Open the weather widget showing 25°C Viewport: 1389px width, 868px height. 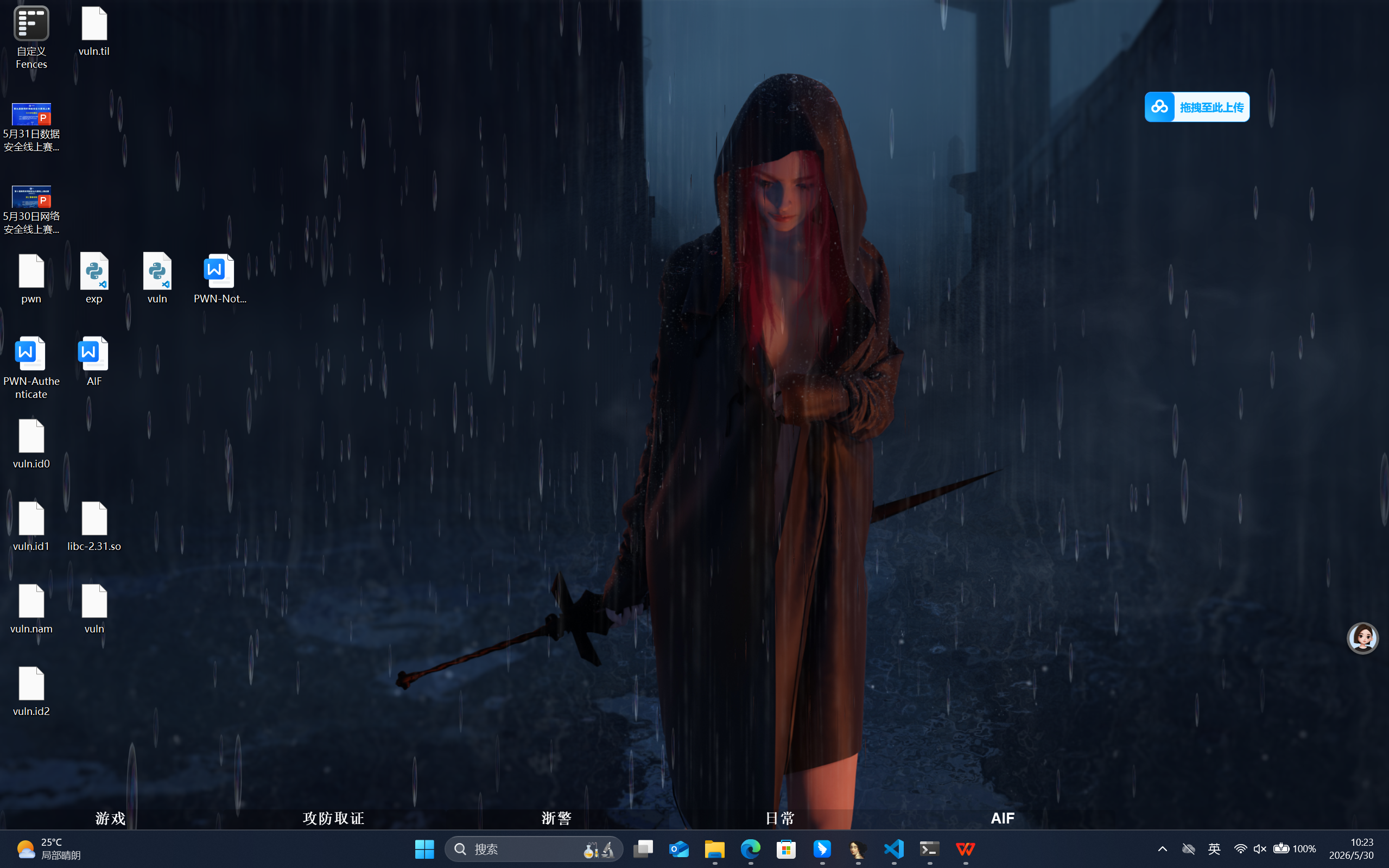point(48,848)
